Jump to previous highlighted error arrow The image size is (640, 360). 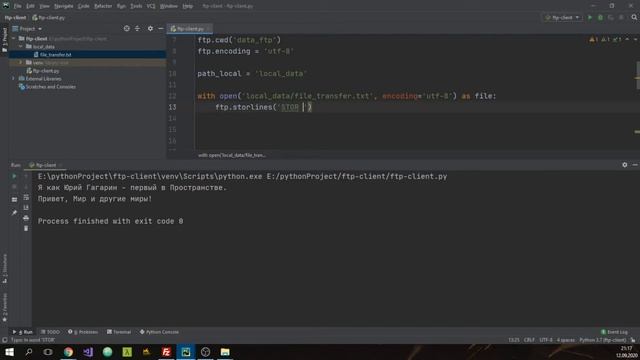(x=627, y=40)
